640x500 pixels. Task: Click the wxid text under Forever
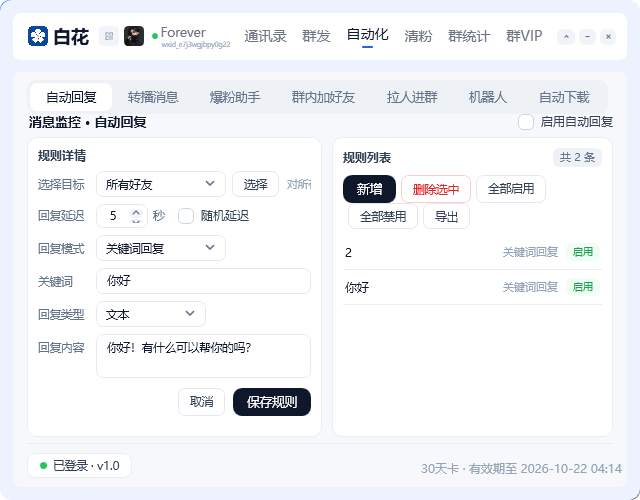pos(196,44)
